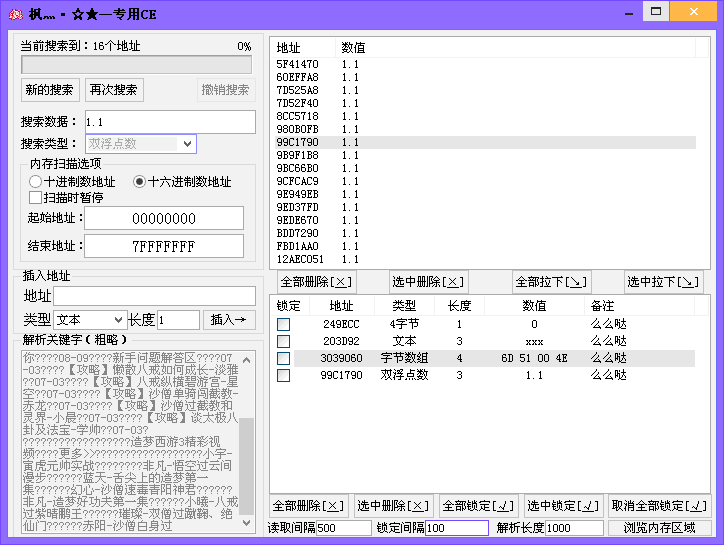
Task: Click the bottom 全部删除[×] button
Action: [309, 506]
